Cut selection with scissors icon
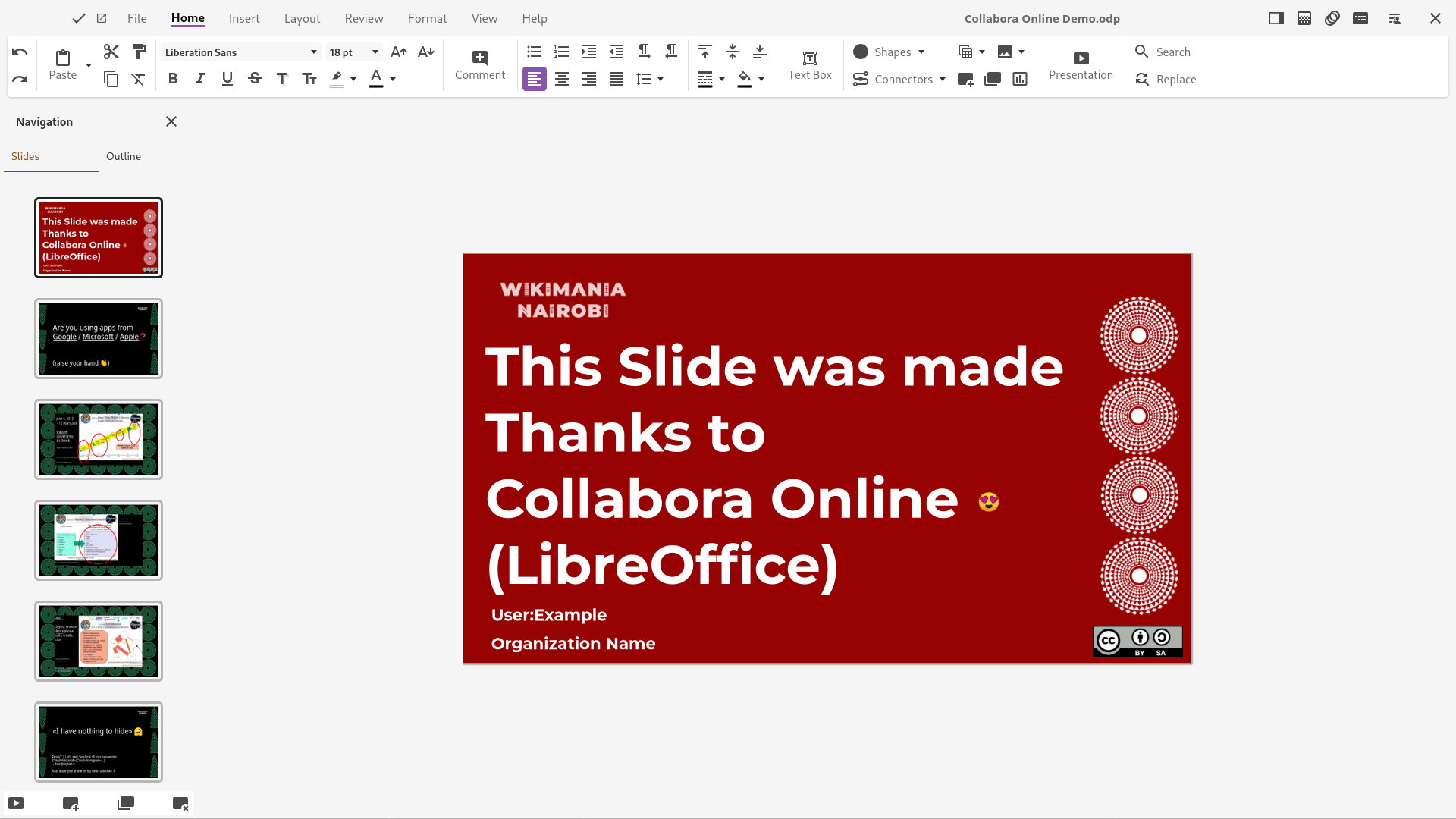 click(x=111, y=52)
